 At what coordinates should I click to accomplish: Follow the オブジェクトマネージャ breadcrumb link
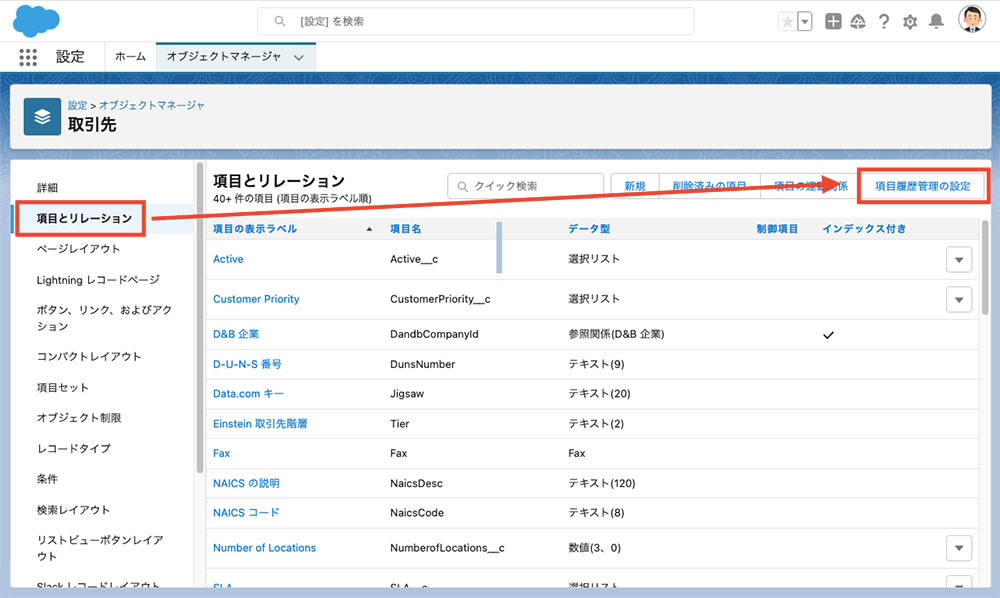click(152, 105)
